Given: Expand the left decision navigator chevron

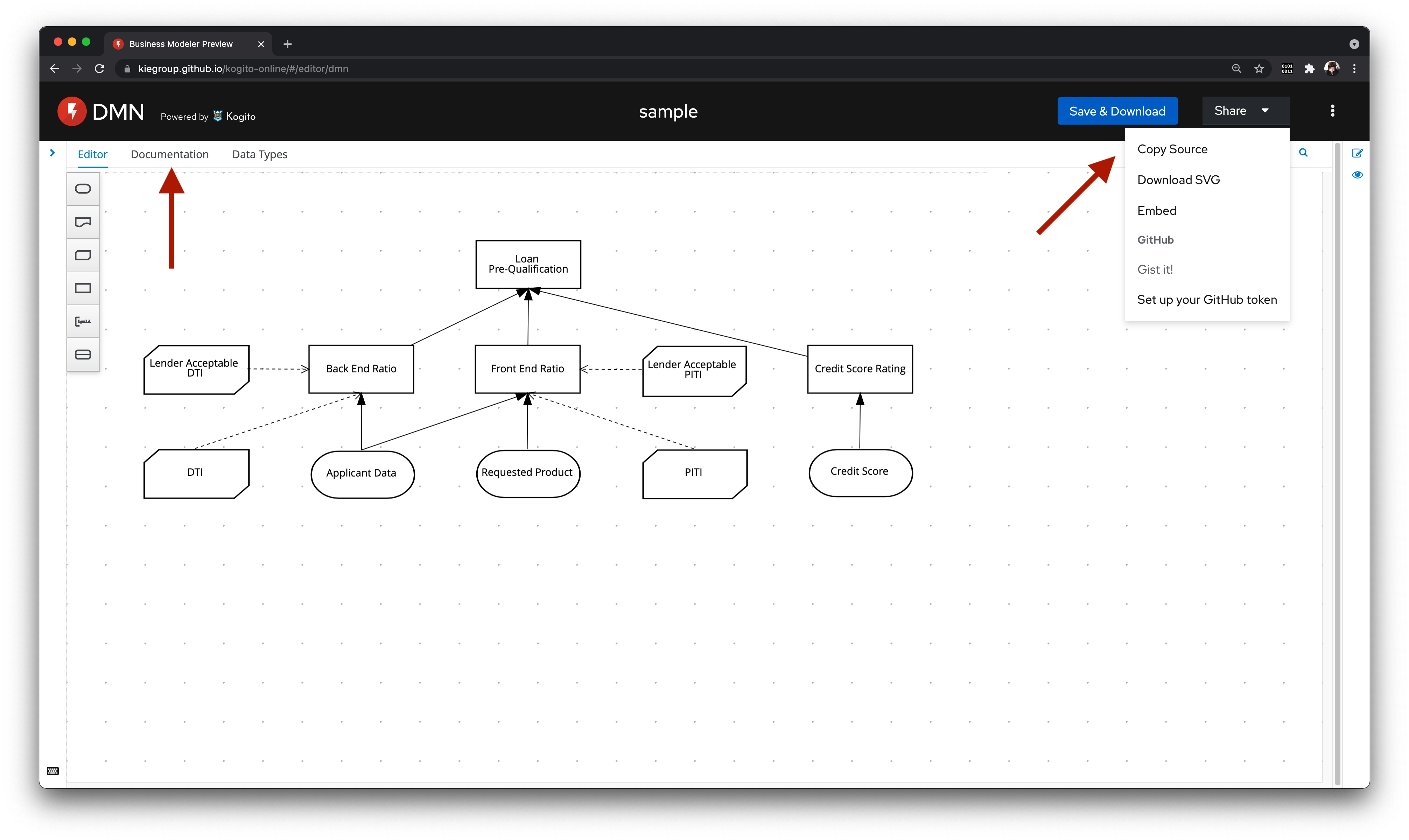Looking at the screenshot, I should pyautogui.click(x=52, y=153).
